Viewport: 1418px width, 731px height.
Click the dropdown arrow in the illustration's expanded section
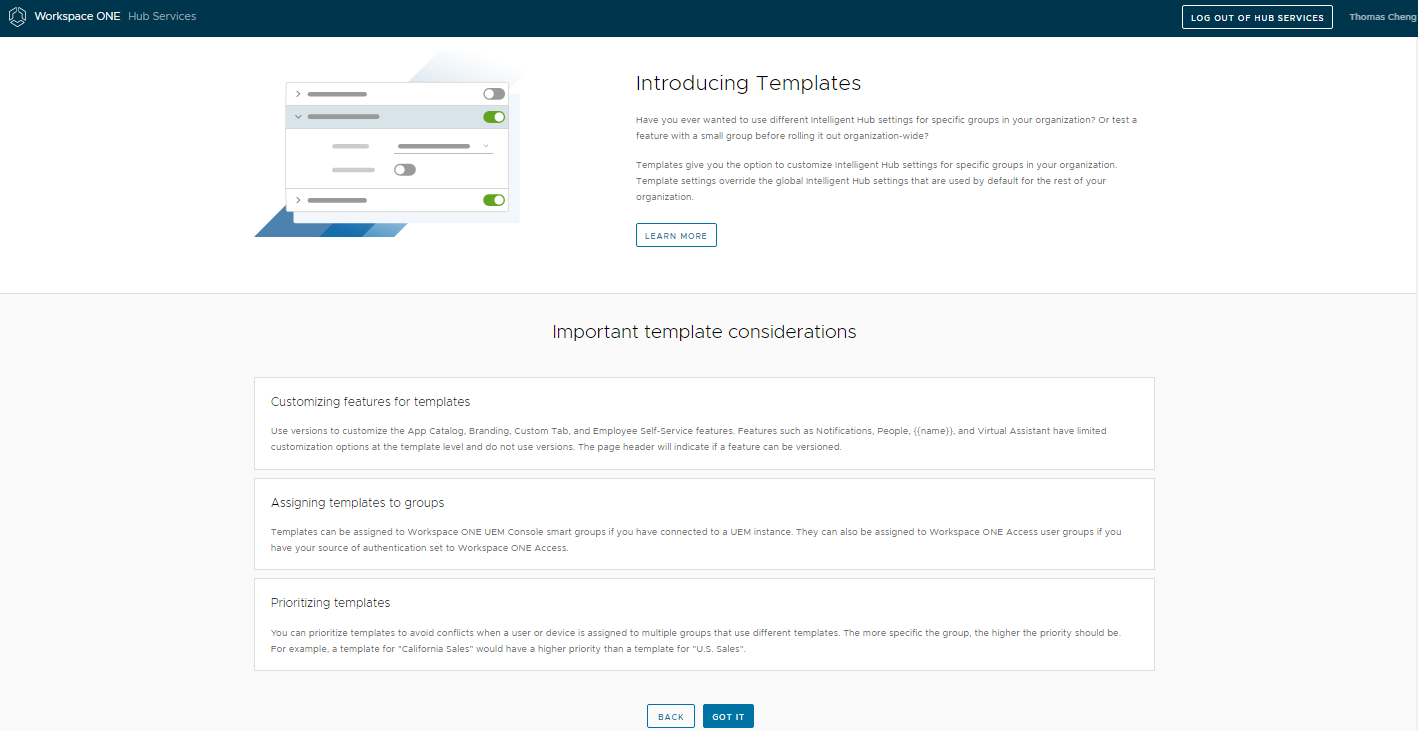(486, 146)
